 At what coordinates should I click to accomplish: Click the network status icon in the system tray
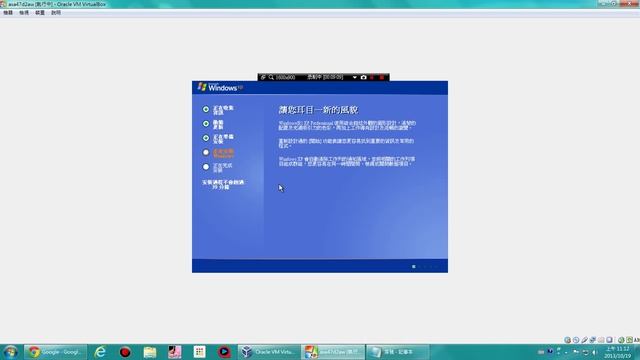pyautogui.click(x=576, y=352)
